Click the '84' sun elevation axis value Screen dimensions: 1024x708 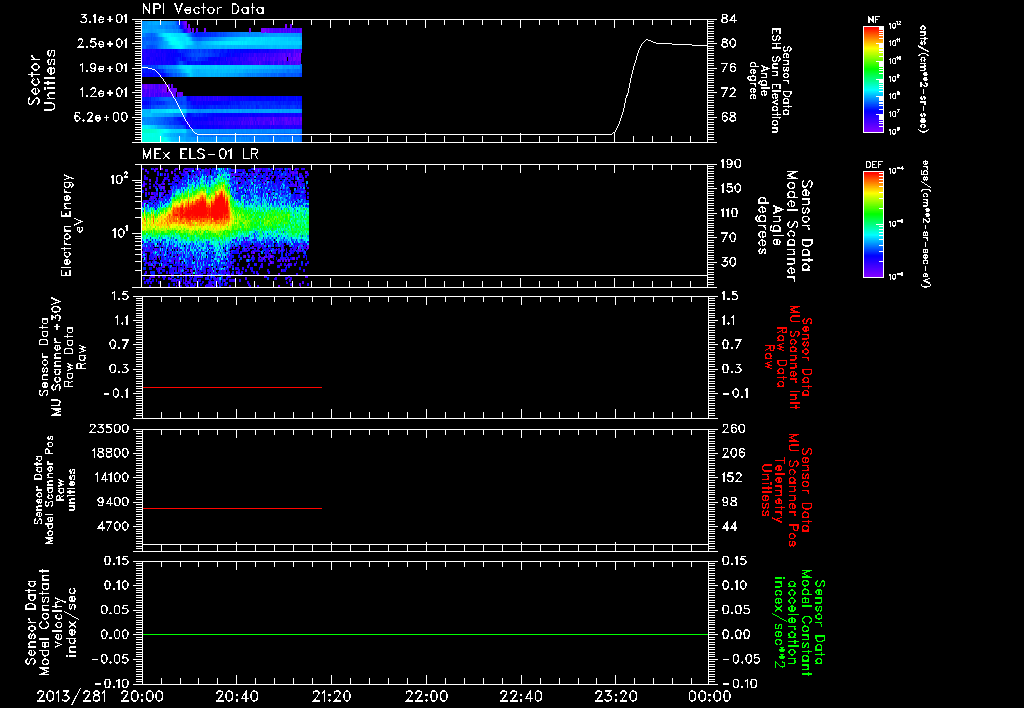(x=729, y=18)
